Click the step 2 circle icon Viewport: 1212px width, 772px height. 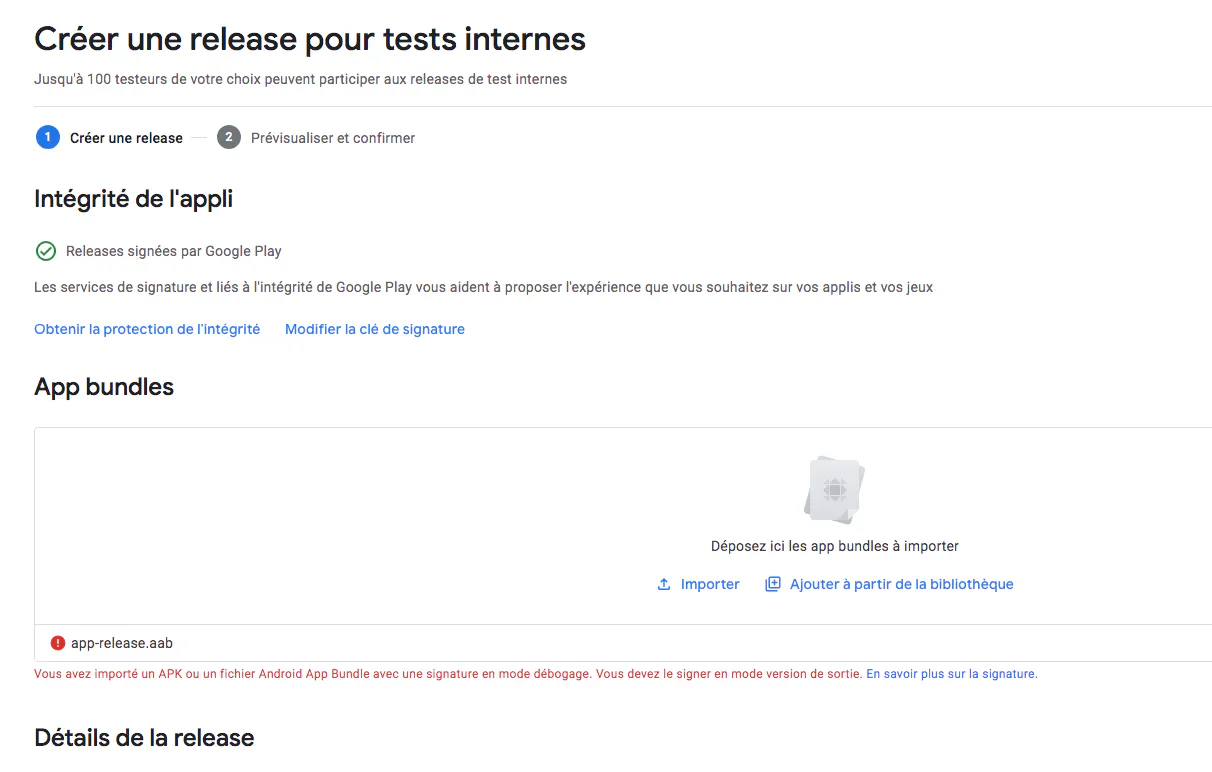(229, 138)
